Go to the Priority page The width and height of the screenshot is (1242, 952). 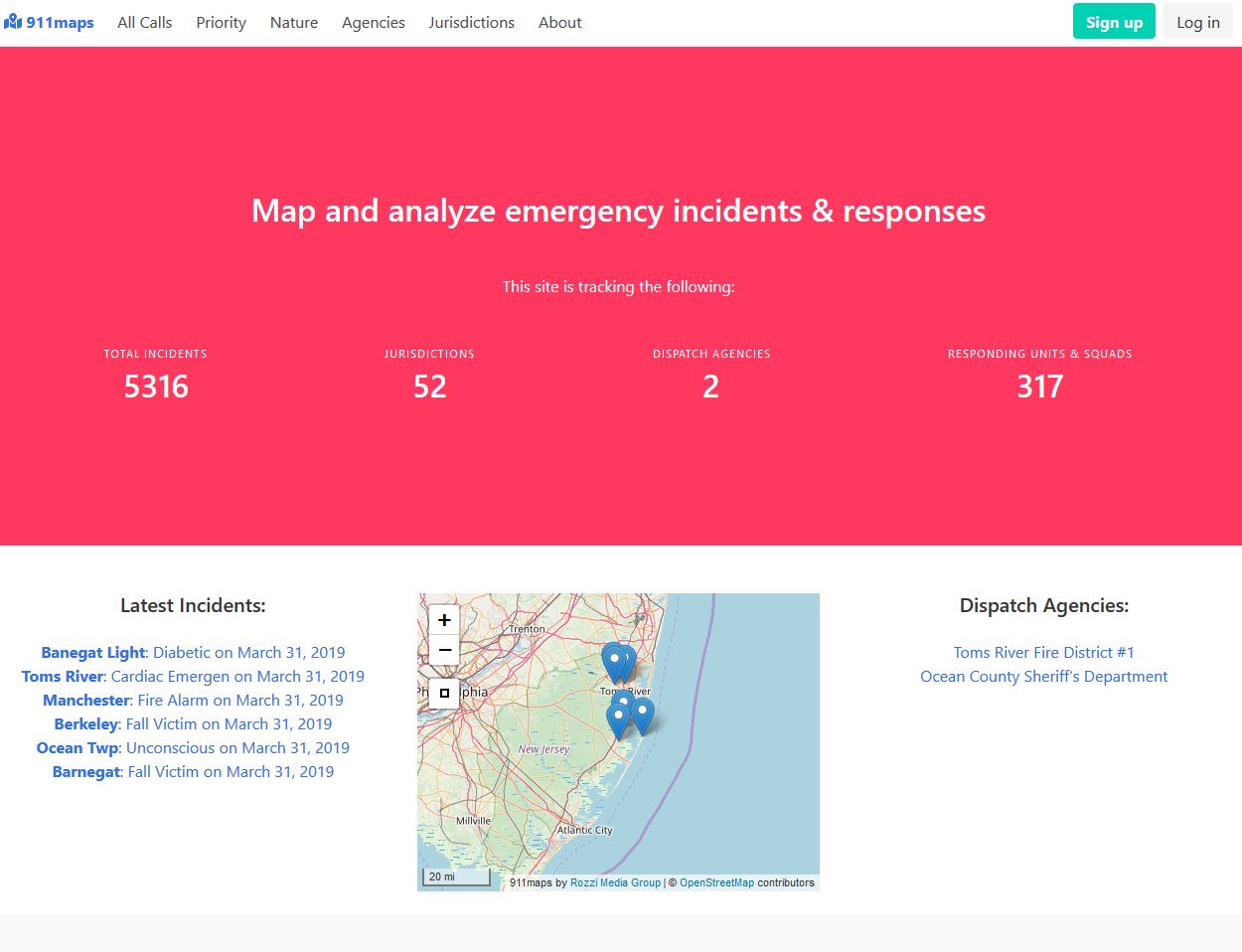pyautogui.click(x=221, y=22)
